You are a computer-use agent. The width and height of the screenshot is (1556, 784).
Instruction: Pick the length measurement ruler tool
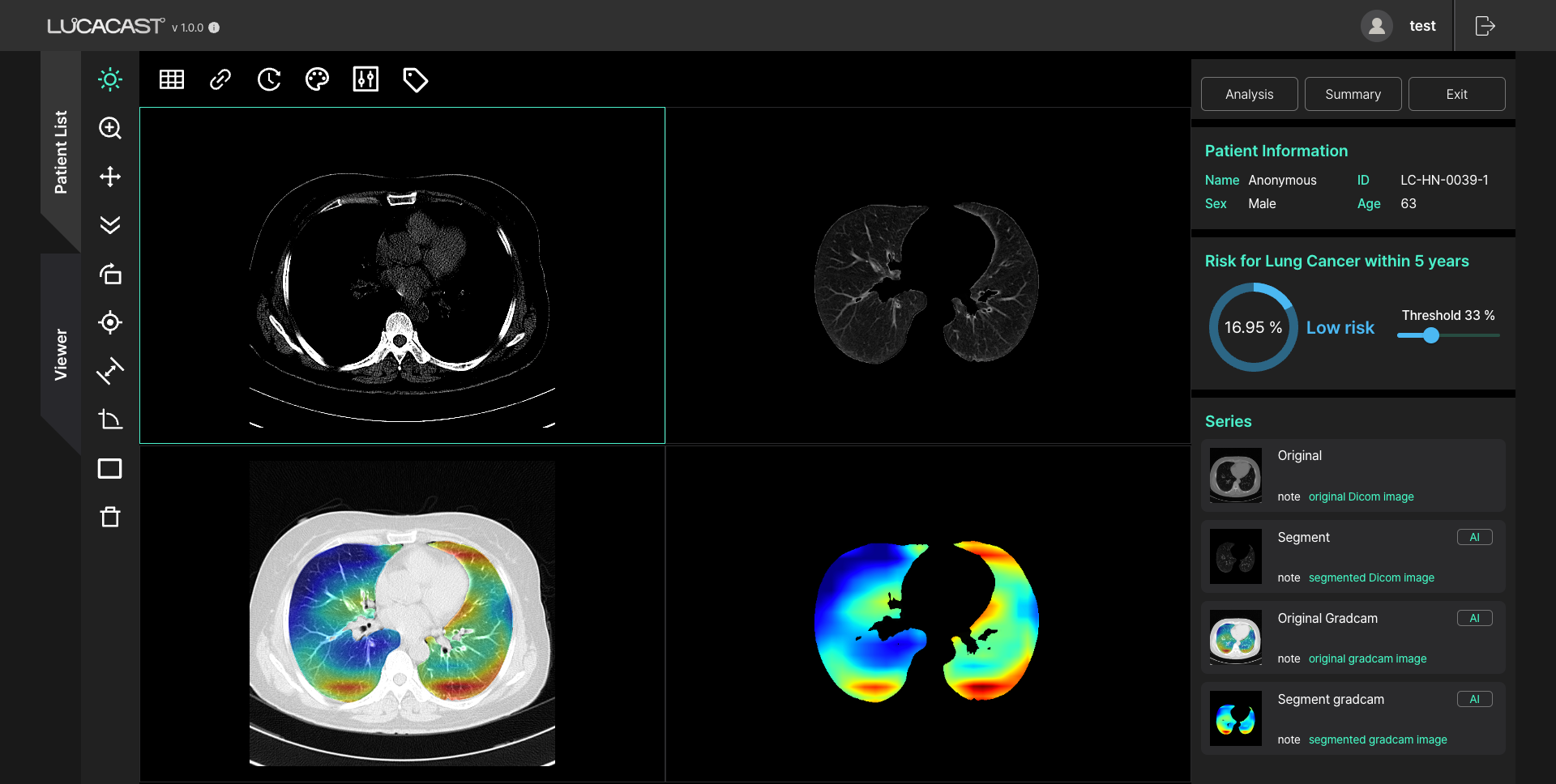[110, 371]
